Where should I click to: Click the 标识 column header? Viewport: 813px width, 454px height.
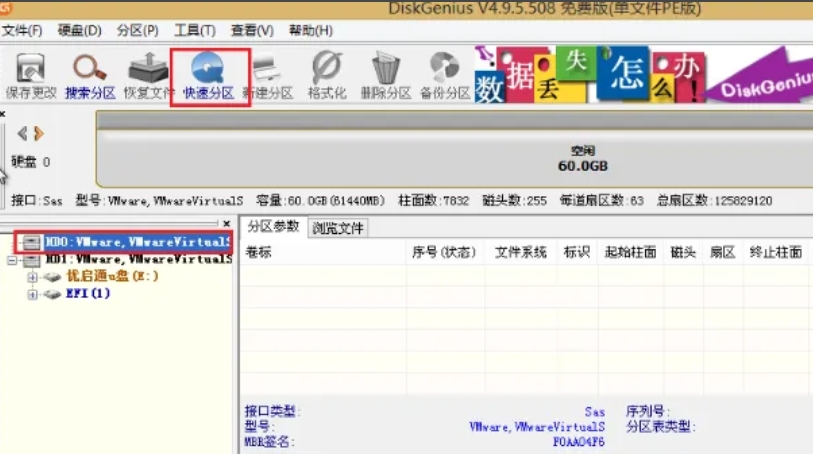[x=577, y=252]
